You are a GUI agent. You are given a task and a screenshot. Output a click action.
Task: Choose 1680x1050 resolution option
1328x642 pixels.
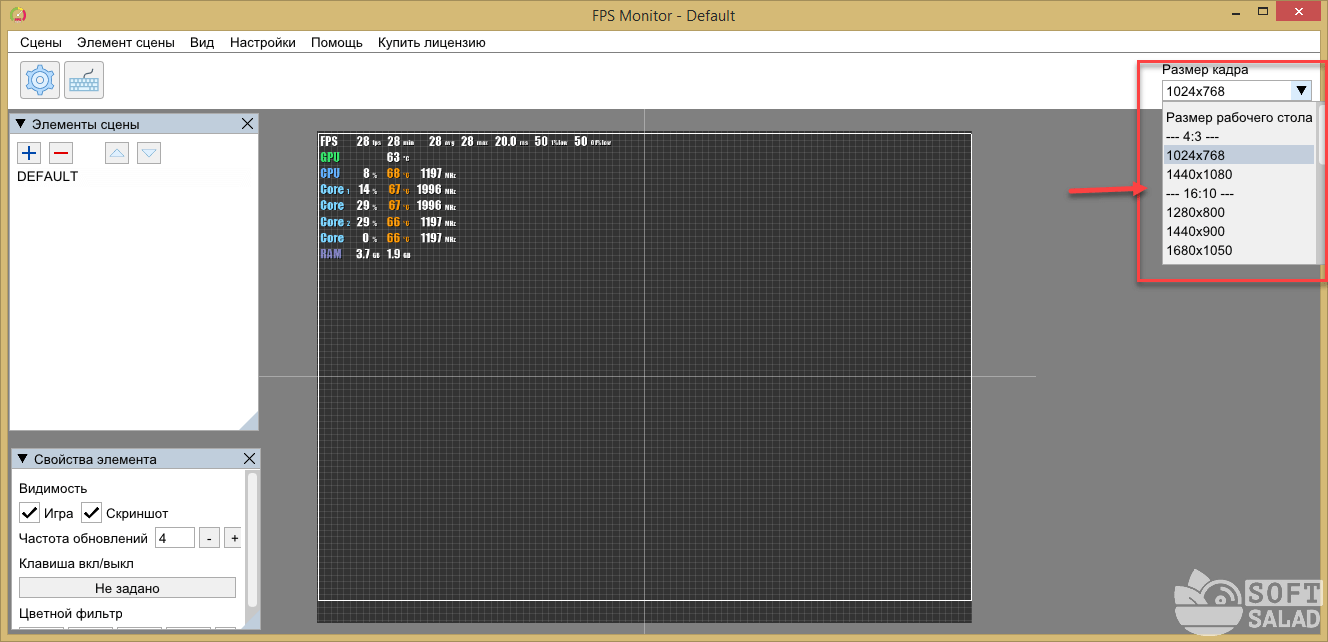coord(1199,250)
